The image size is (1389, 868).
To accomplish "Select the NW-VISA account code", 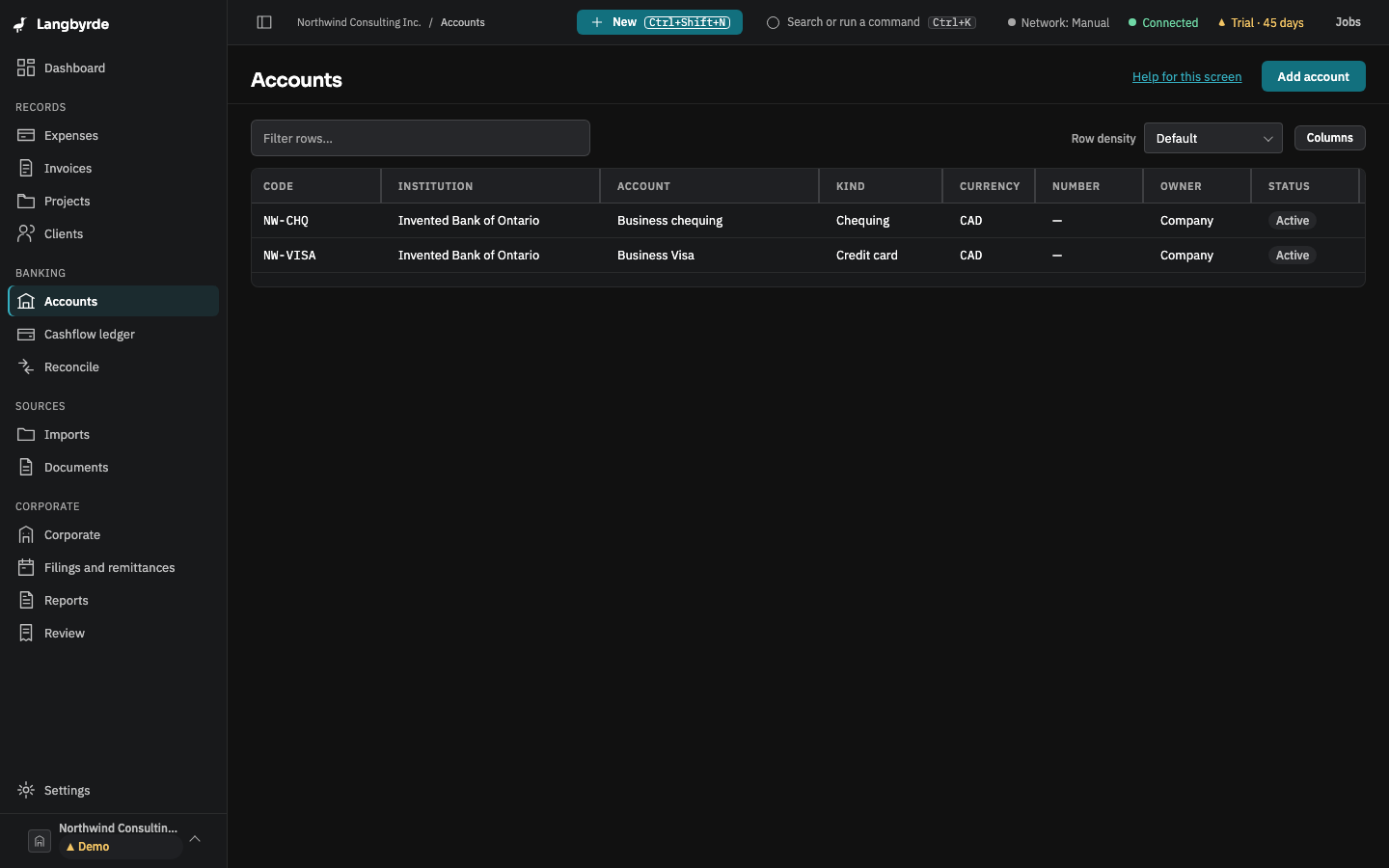I will pos(289,256).
